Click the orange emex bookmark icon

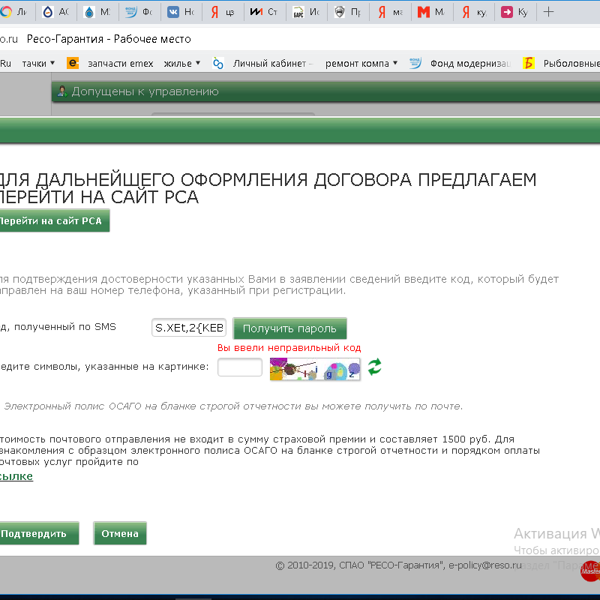coord(73,63)
